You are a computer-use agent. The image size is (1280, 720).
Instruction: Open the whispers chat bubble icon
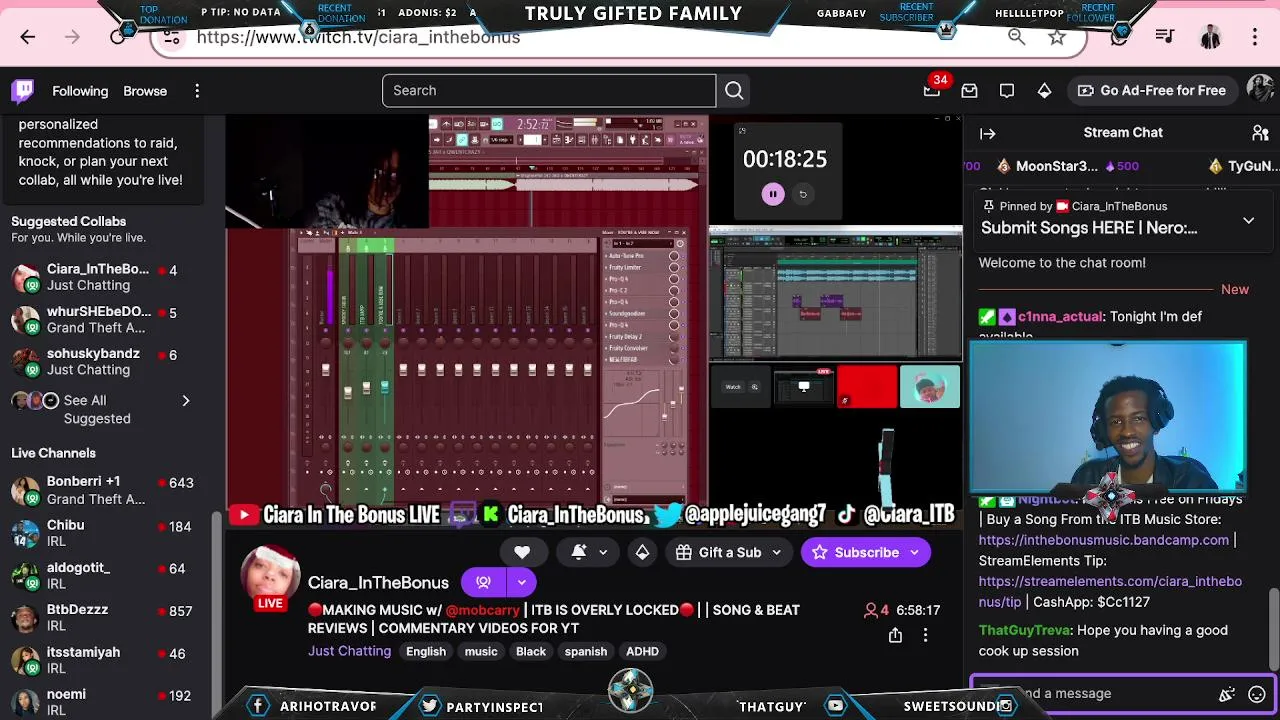point(1007,91)
